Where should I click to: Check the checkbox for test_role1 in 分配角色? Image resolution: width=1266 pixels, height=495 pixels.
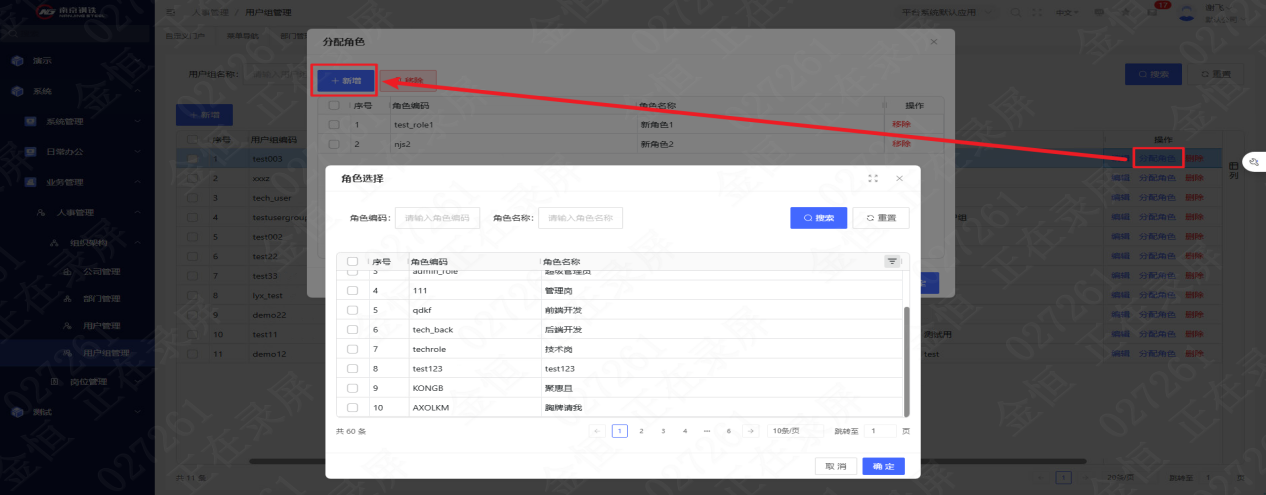pyautogui.click(x=334, y=125)
